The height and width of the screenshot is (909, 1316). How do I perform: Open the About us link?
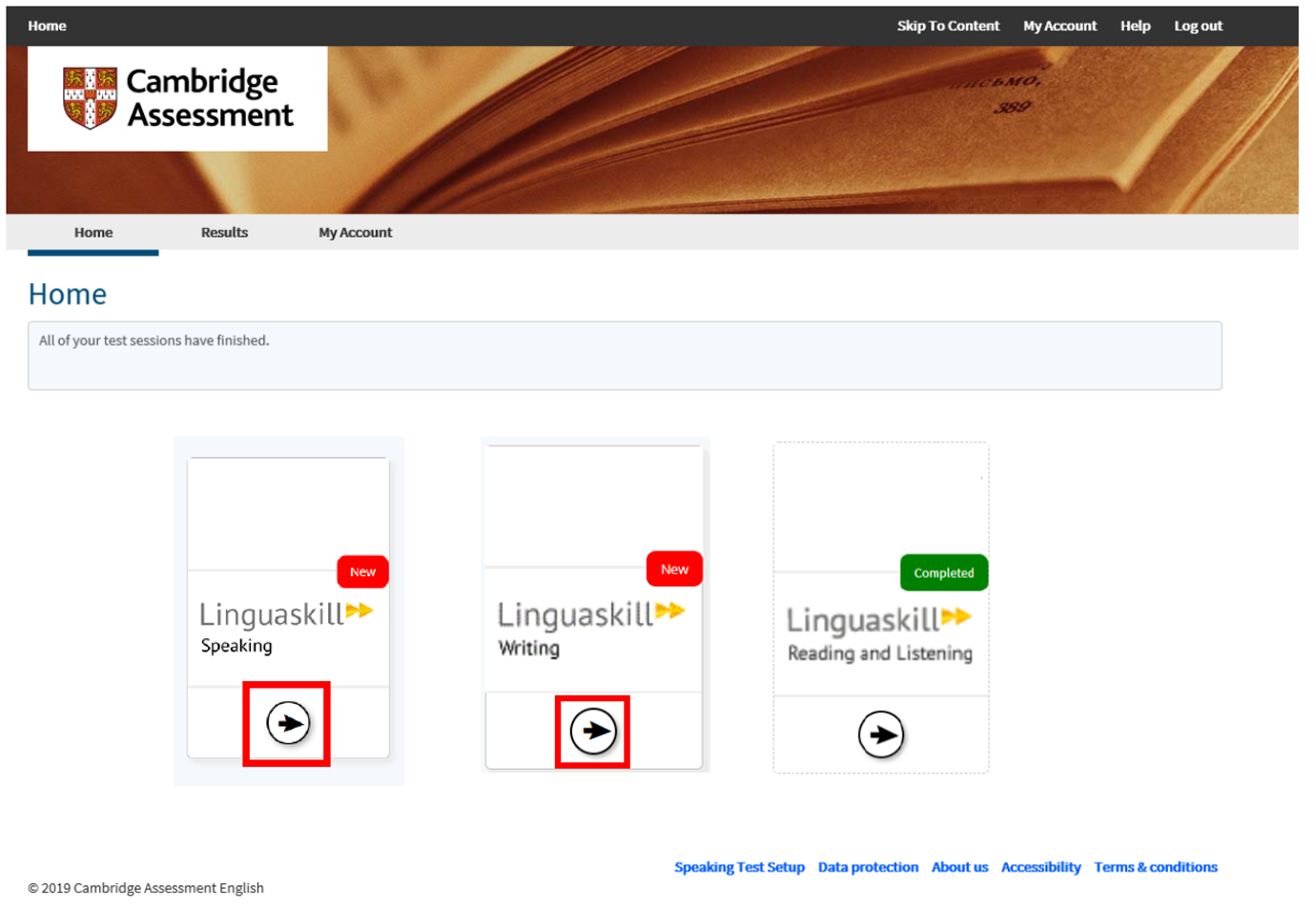coord(959,867)
